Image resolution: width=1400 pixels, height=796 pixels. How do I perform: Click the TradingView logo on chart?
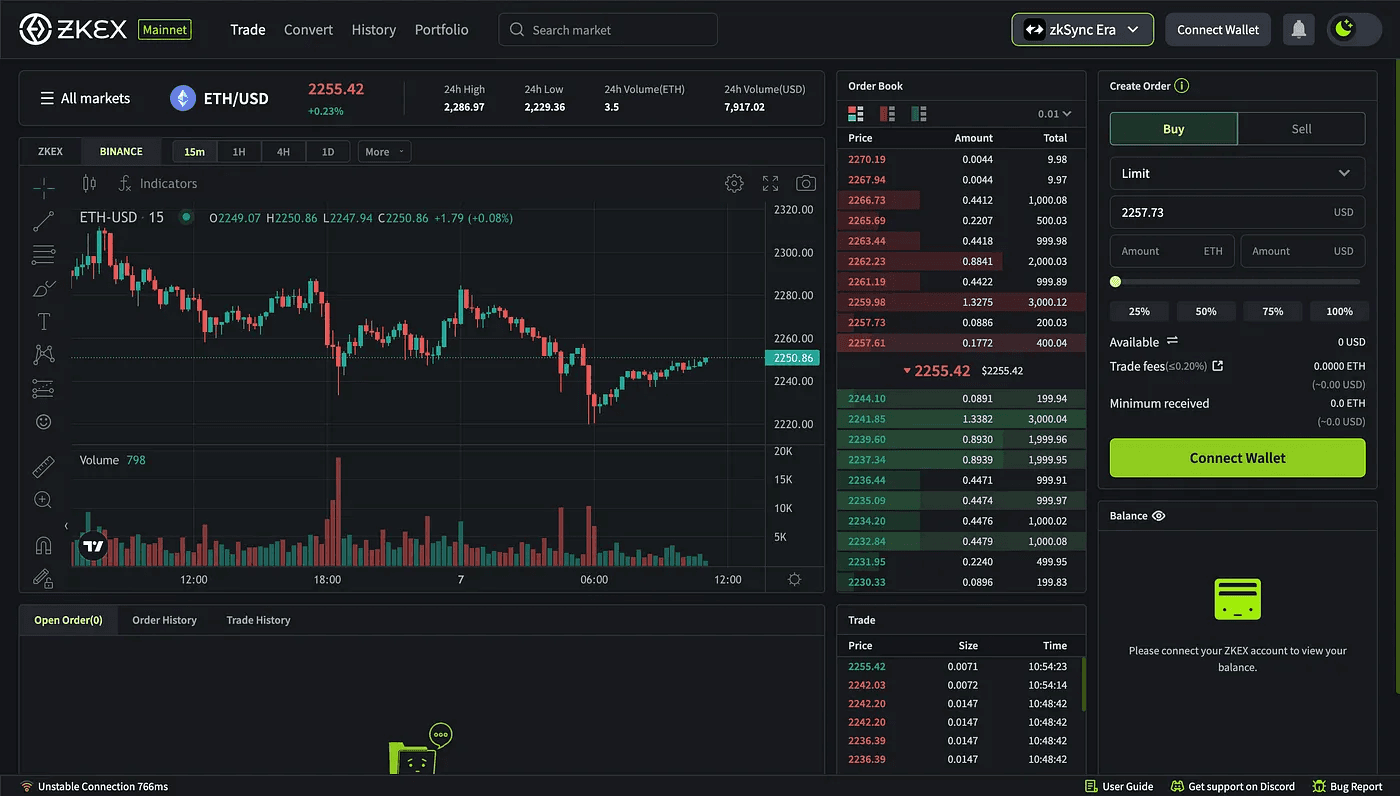click(x=93, y=546)
